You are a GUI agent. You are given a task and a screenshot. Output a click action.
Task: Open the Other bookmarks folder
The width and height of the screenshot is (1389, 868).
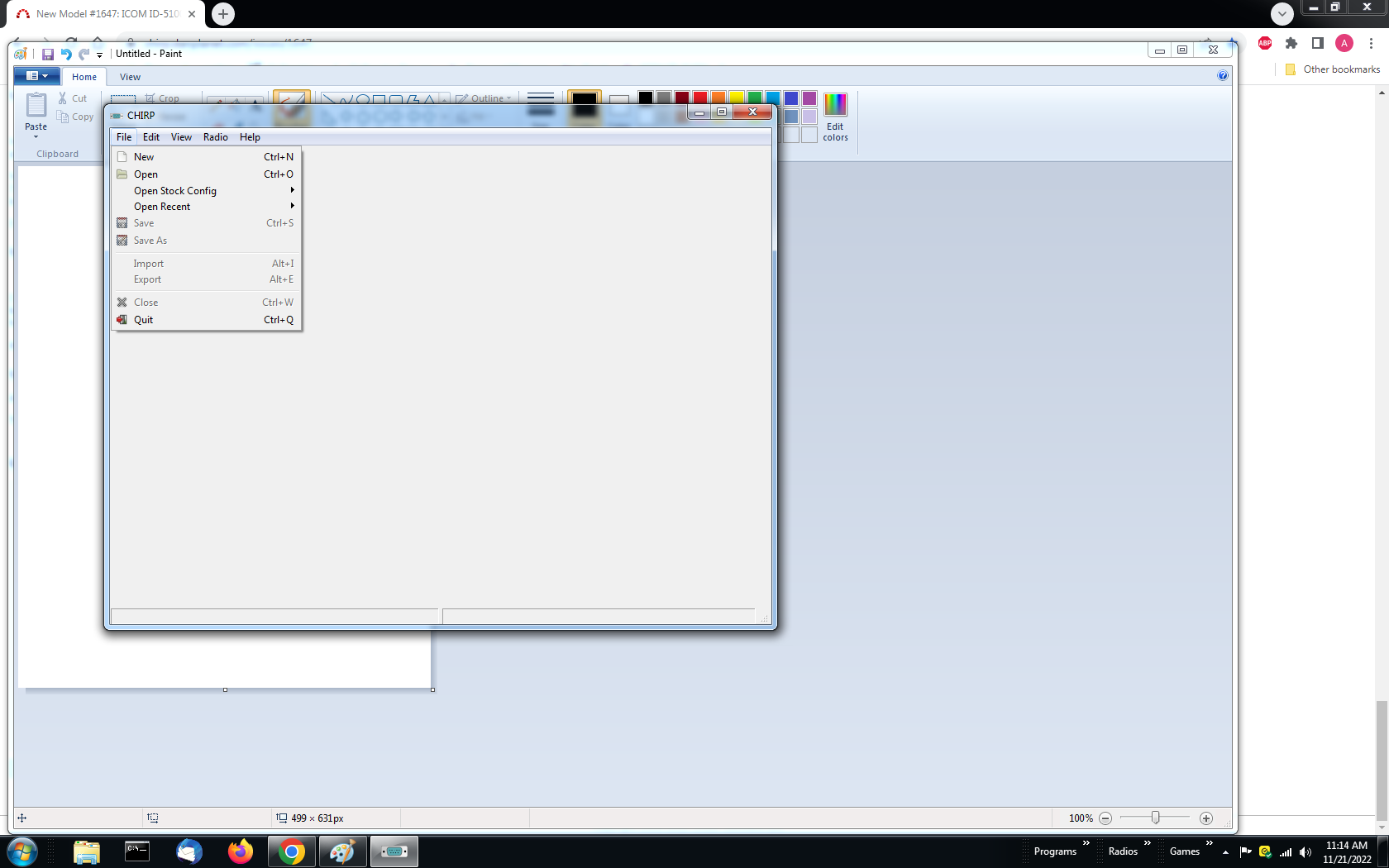pyautogui.click(x=1332, y=69)
